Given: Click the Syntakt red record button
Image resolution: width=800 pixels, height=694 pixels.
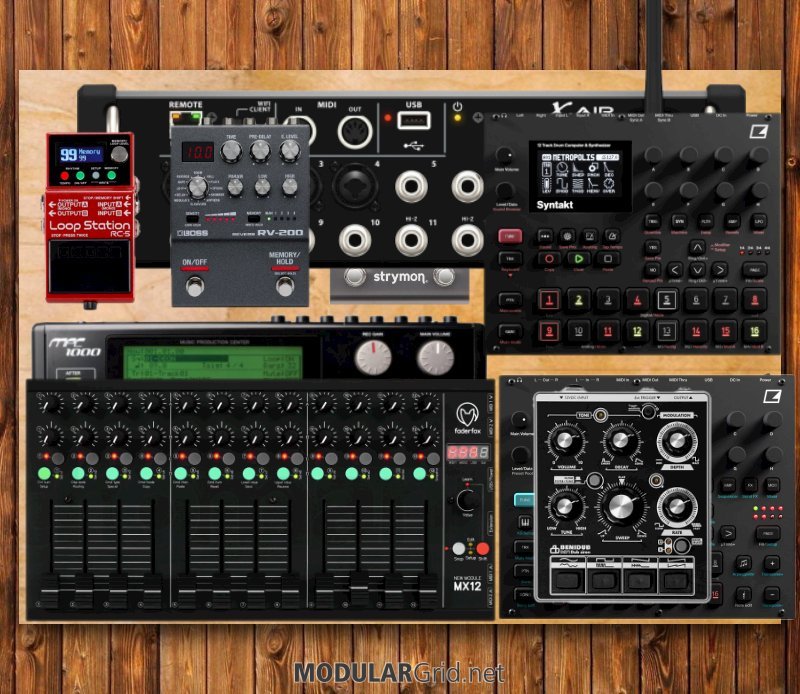Looking at the screenshot, I should click(x=549, y=259).
